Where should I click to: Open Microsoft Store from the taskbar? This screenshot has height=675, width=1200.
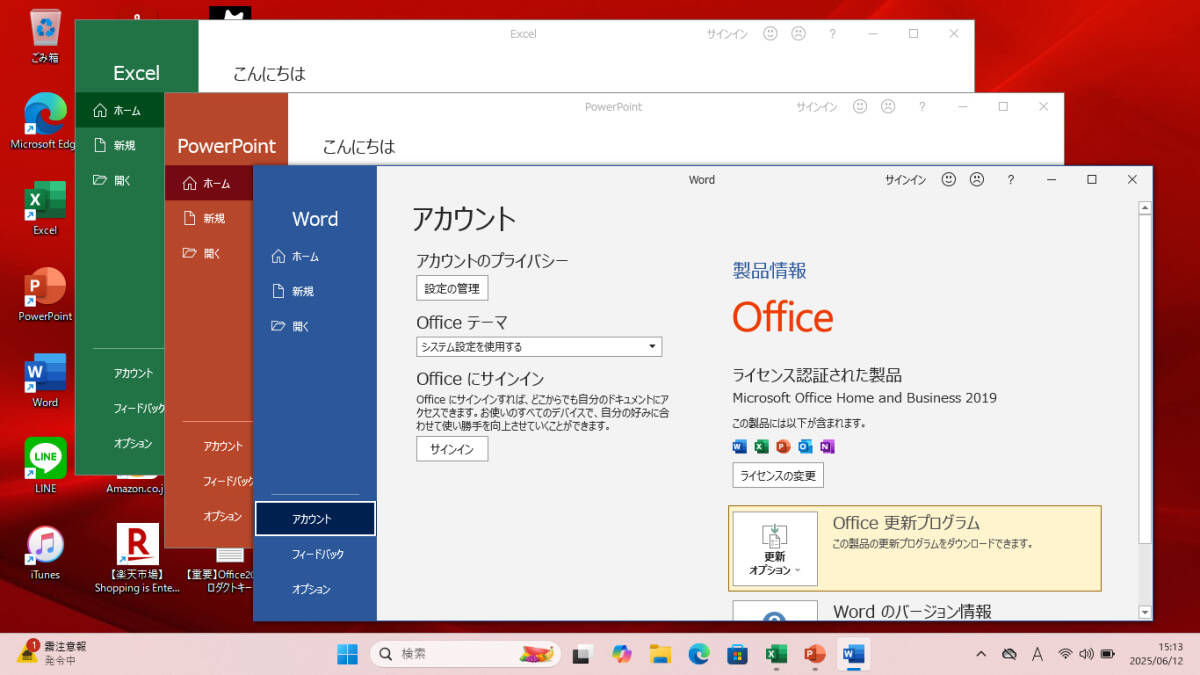(x=738, y=654)
